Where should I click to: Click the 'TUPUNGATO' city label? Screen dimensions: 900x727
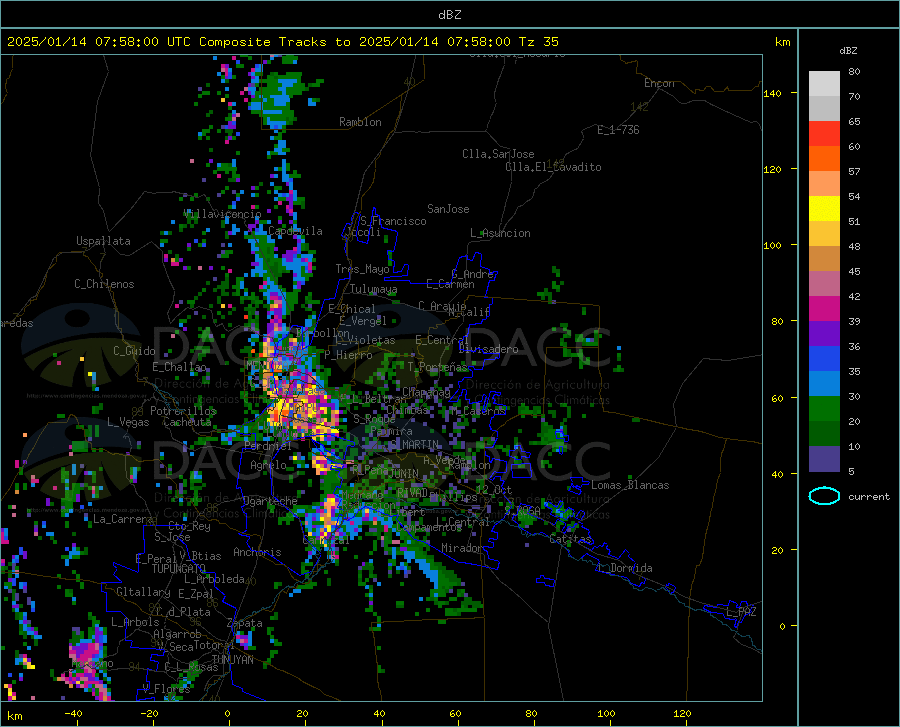tap(179, 569)
